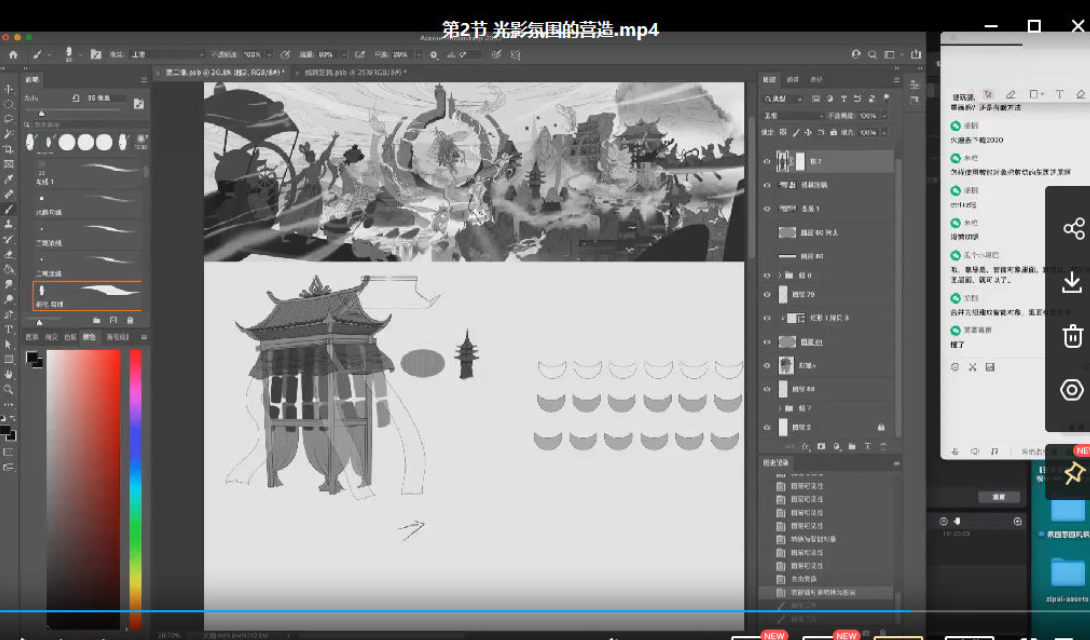Select the Horizontal Type tool
This screenshot has height=640, width=1090.
[x=8, y=329]
